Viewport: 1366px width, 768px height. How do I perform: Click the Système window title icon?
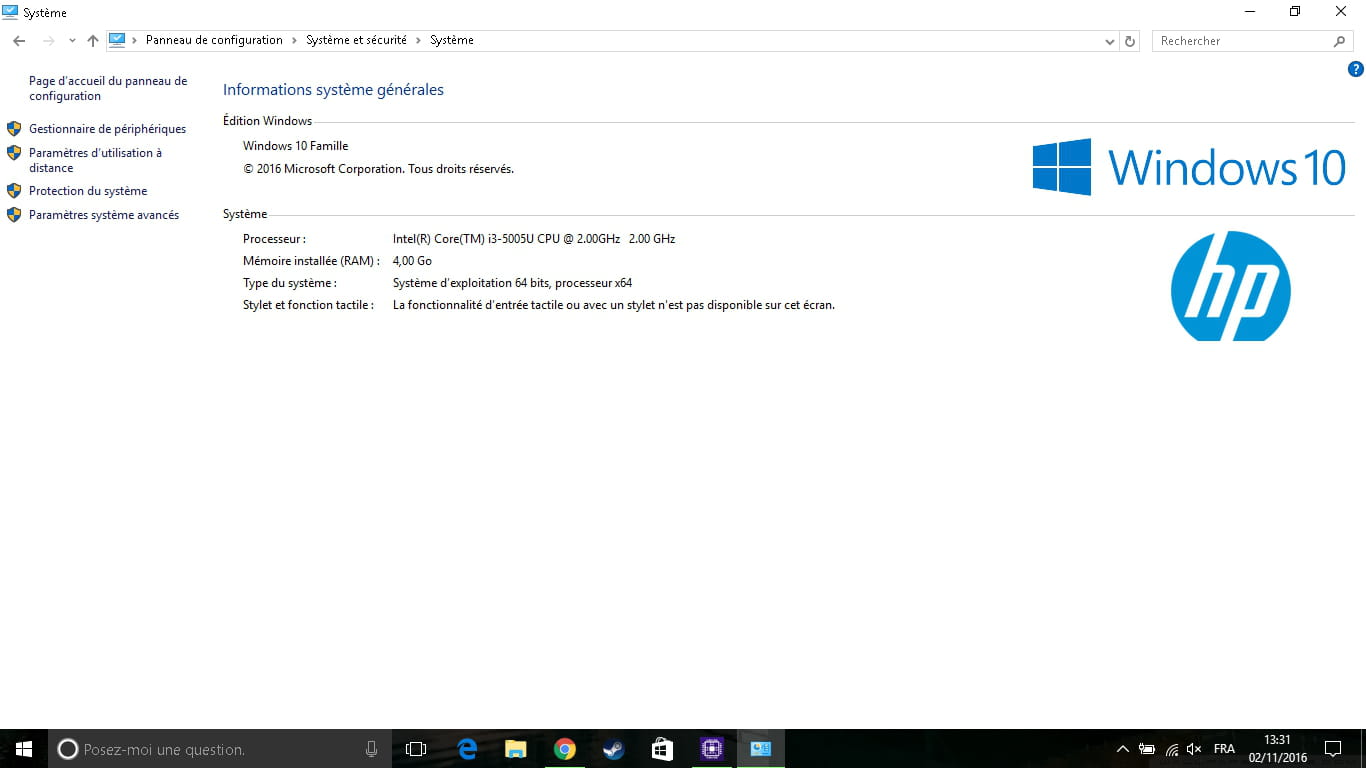point(11,12)
